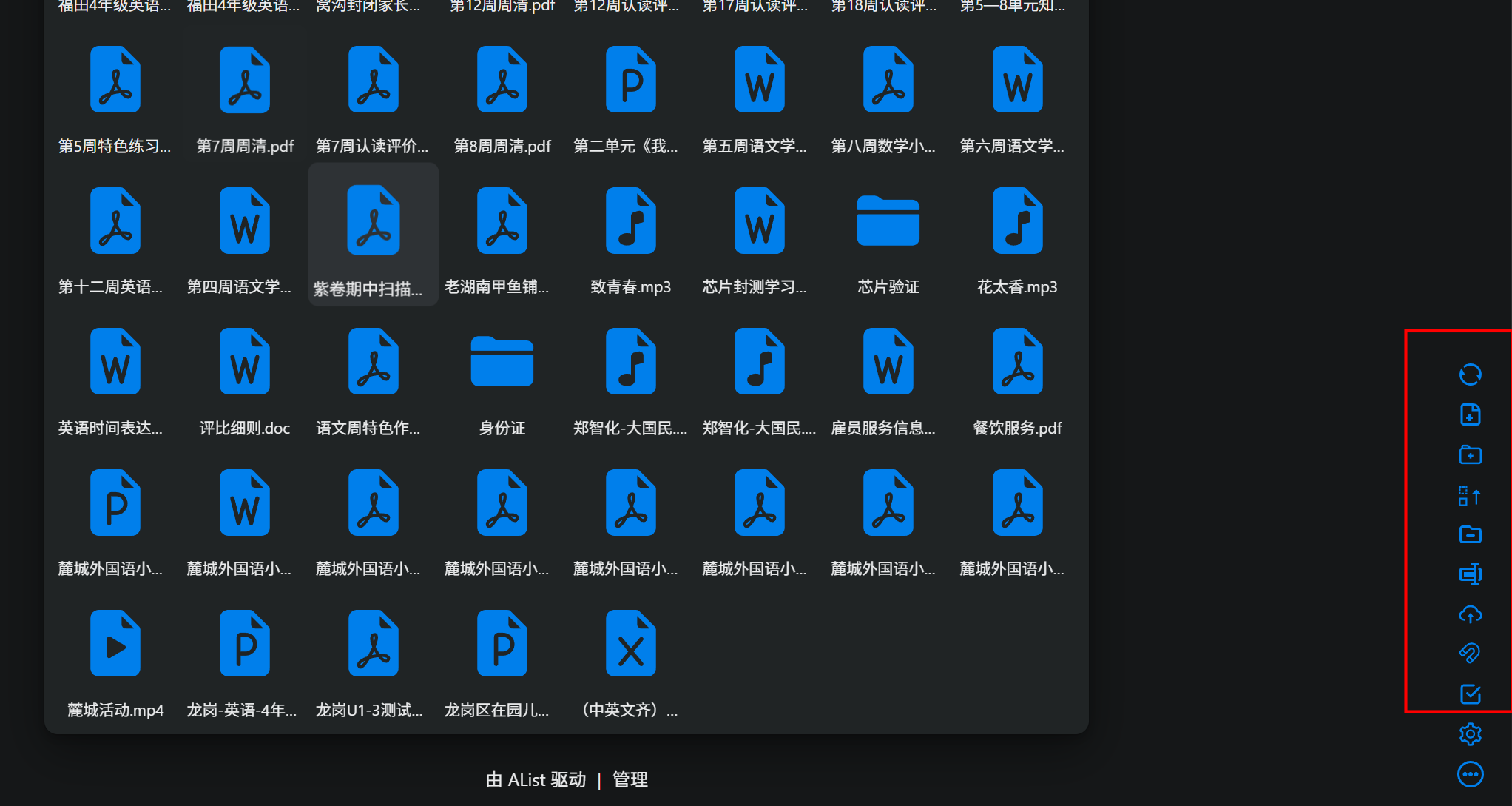This screenshot has width=1512, height=806.
Task: Open the 芯片验证 folder
Action: [888, 240]
